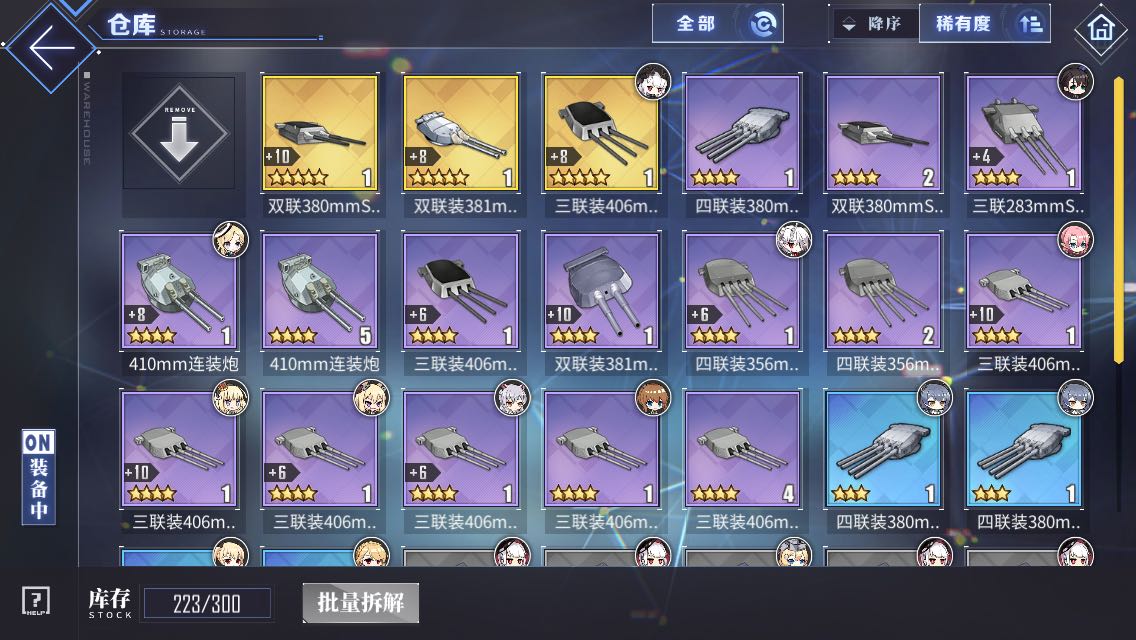This screenshot has height=640, width=1136.
Task: Click 批量拆解 bulk dismantle button
Action: point(360,602)
